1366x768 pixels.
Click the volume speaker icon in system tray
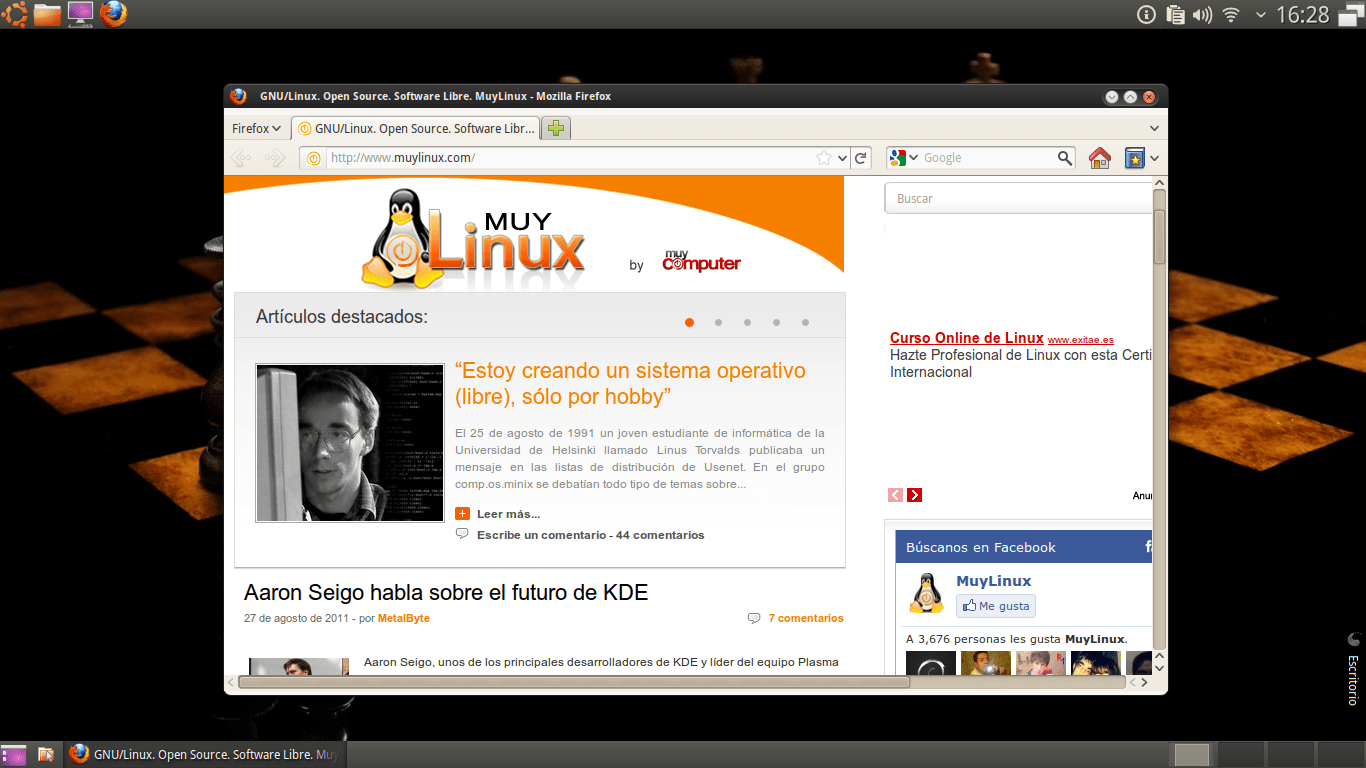(x=1203, y=15)
